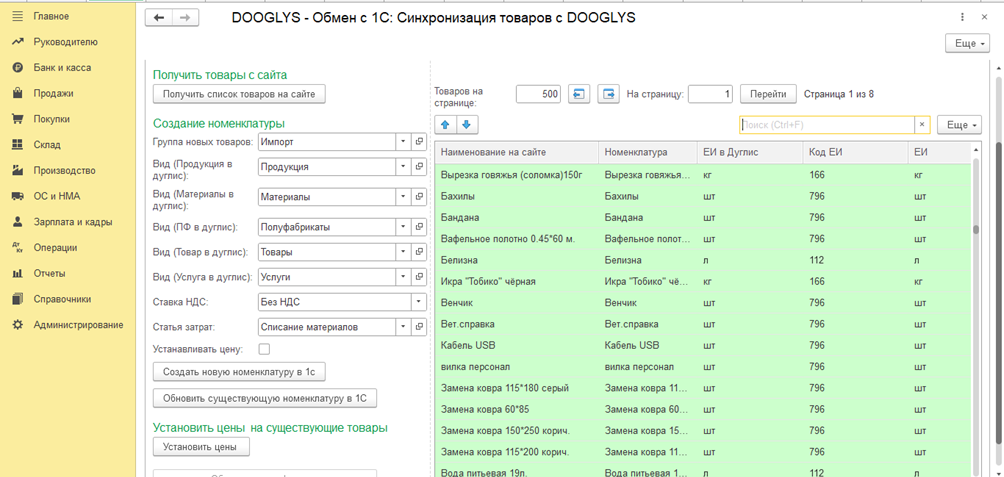Click the Отчеты bar chart icon
The width and height of the screenshot is (1004, 477).
(x=18, y=273)
